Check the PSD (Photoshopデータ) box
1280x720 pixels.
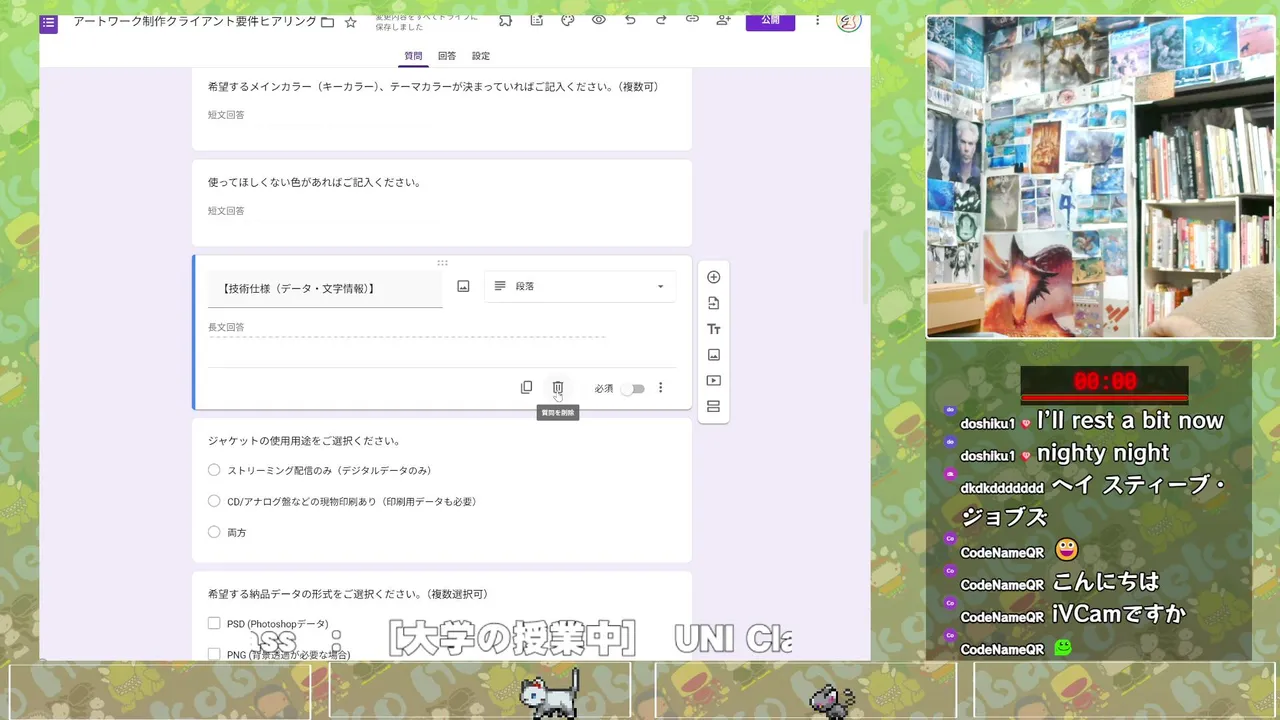tap(214, 623)
